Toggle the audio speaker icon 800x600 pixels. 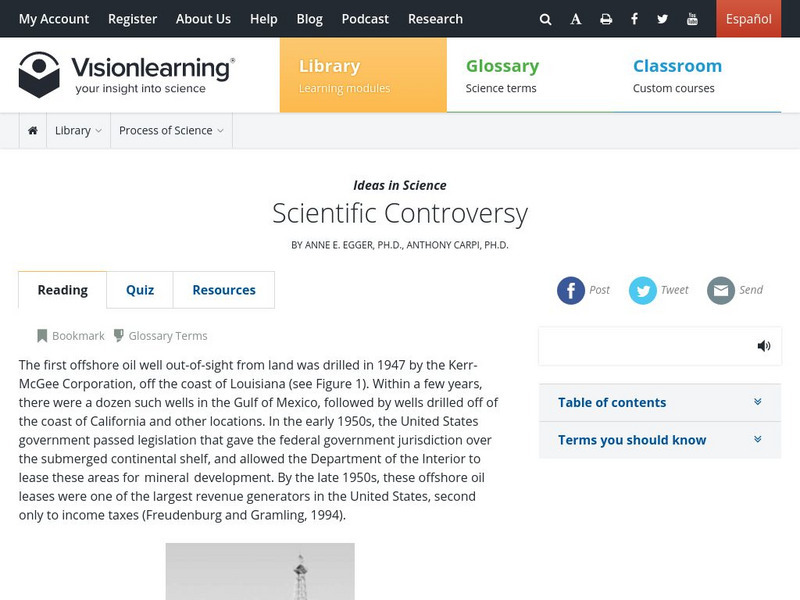click(x=764, y=346)
